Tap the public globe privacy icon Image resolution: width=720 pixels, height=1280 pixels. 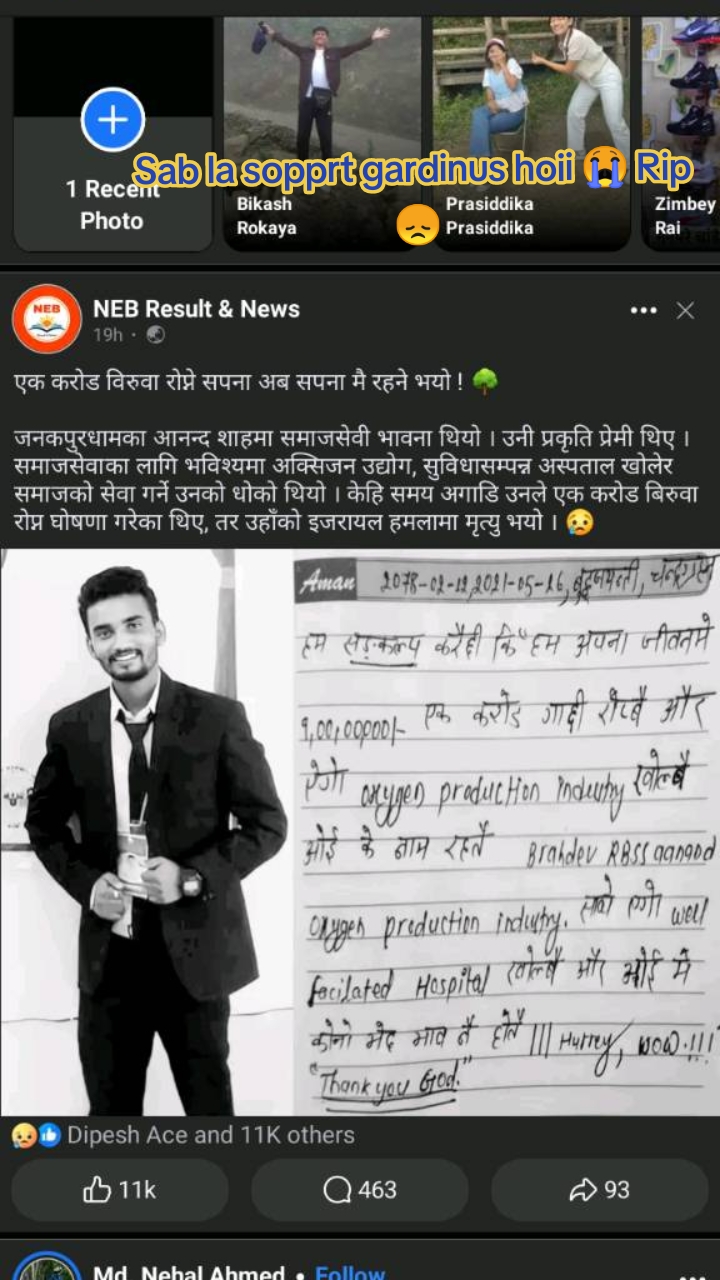click(155, 335)
